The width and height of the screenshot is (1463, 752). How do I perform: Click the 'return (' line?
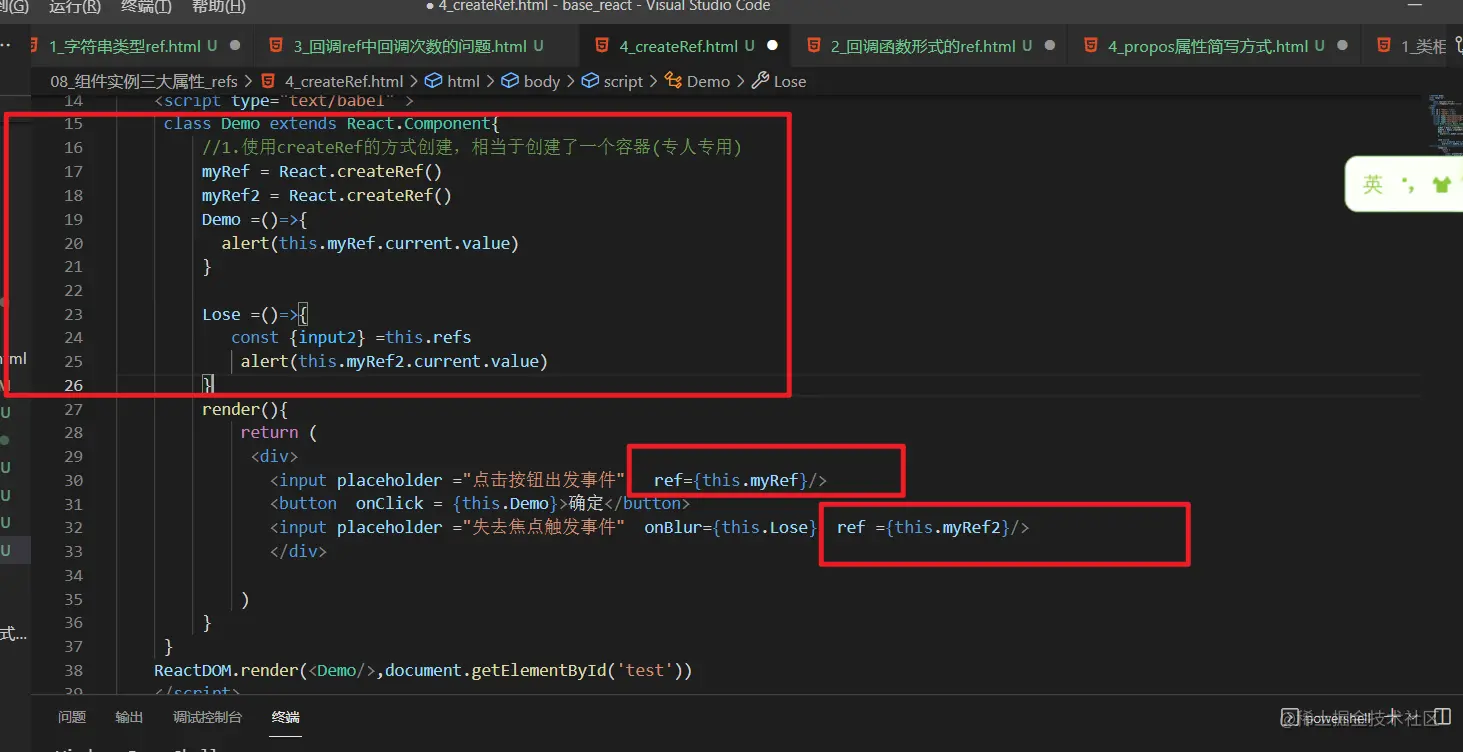tap(278, 432)
